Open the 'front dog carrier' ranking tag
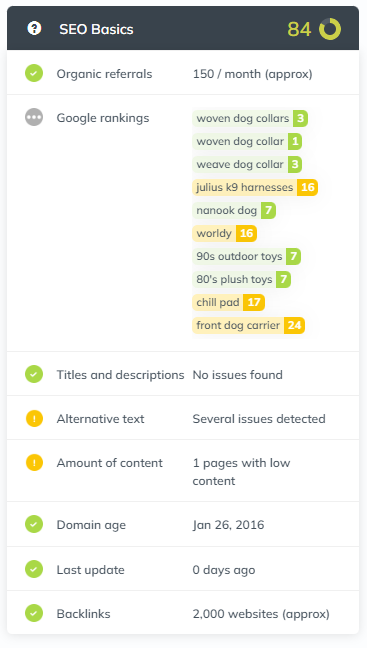The width and height of the screenshot is (367, 648). click(248, 326)
